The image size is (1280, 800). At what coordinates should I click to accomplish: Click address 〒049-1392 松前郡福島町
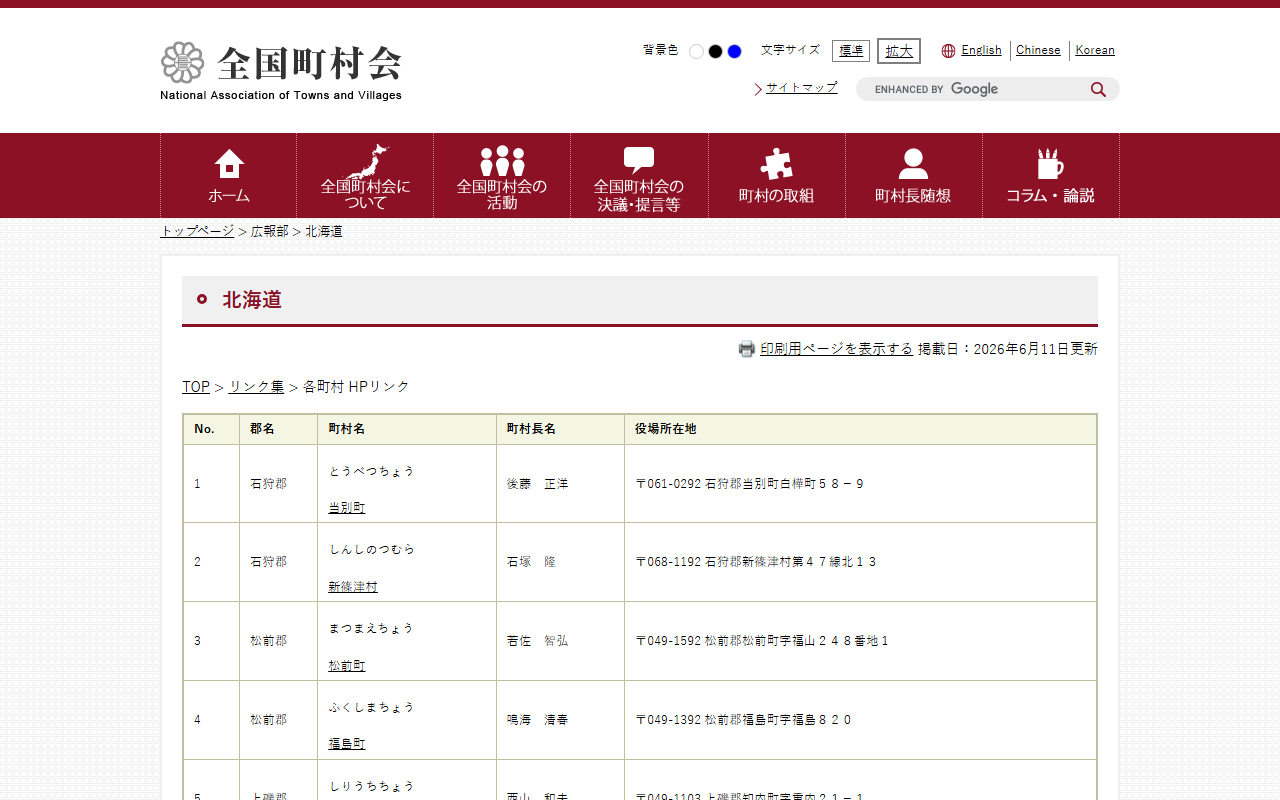tap(743, 720)
